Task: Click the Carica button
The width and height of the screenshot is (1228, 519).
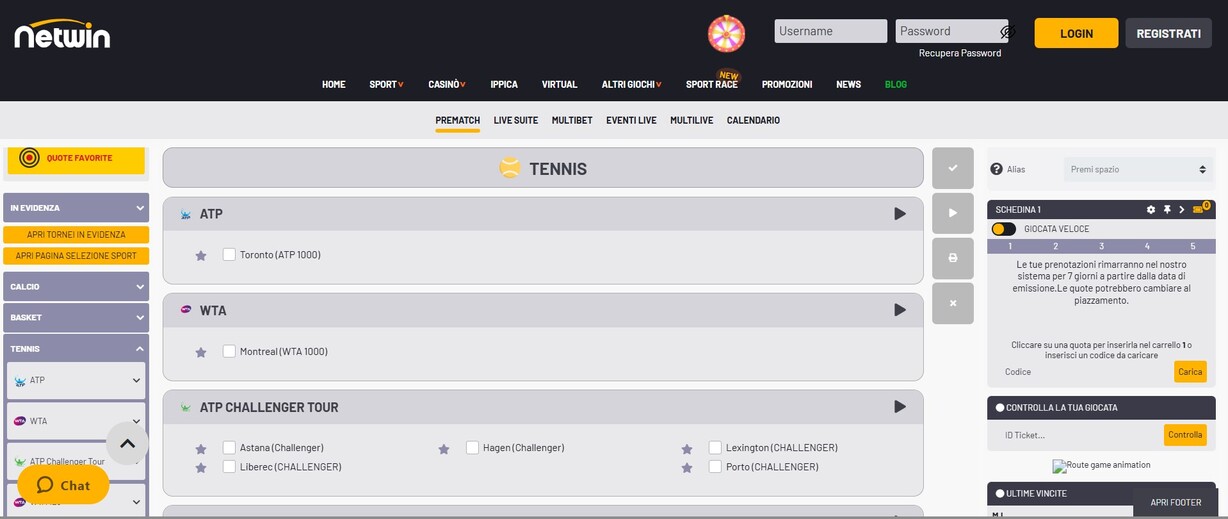Action: click(1190, 372)
